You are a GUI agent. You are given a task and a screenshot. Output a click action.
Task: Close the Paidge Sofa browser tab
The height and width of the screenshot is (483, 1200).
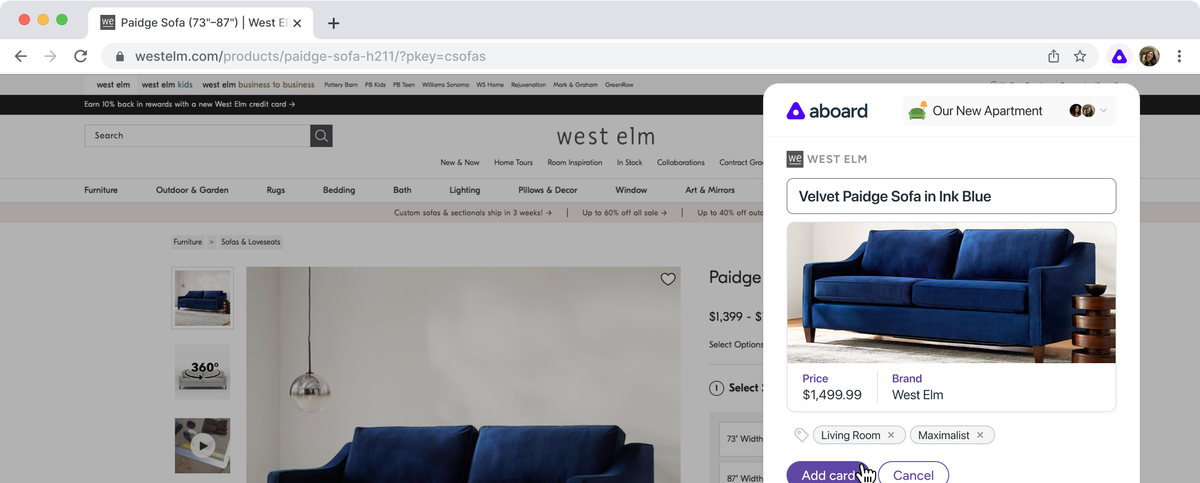pos(297,23)
